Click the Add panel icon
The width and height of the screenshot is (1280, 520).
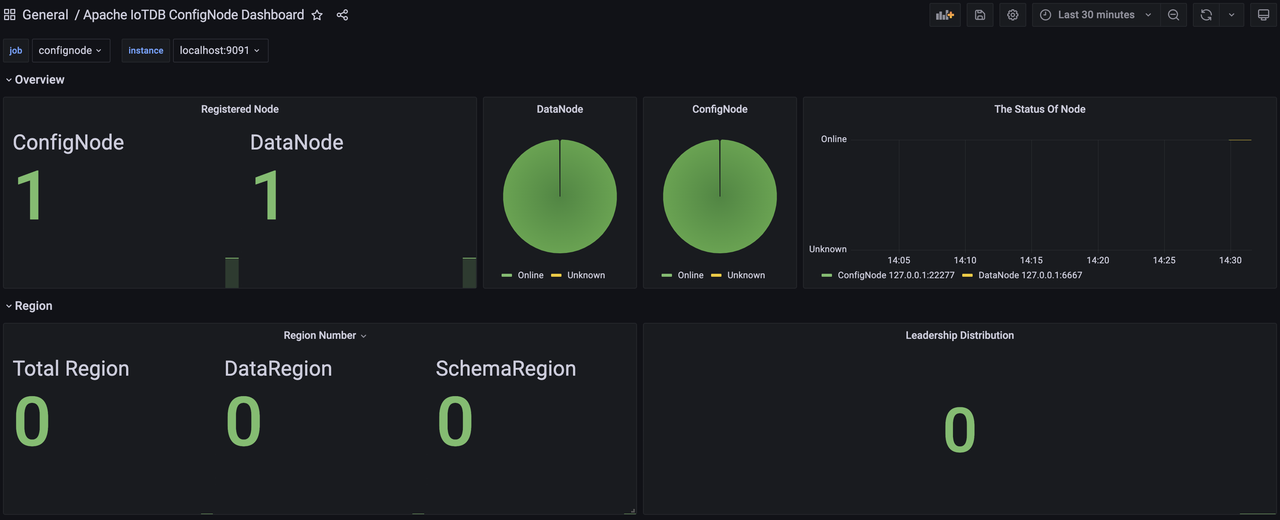coord(944,15)
